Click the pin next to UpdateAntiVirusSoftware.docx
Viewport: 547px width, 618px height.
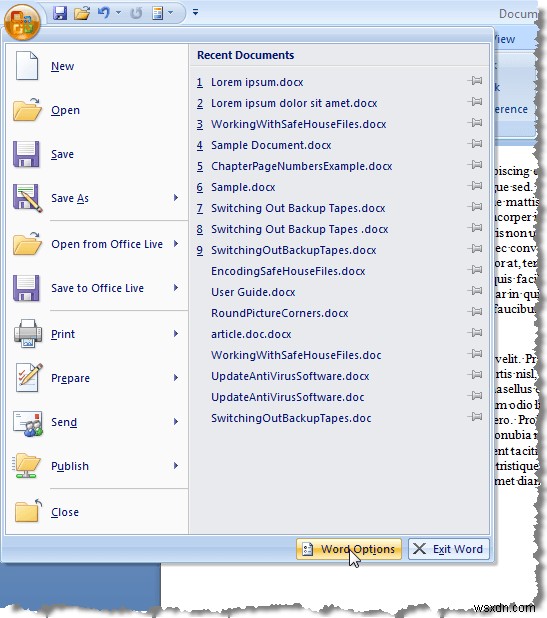[x=475, y=374]
